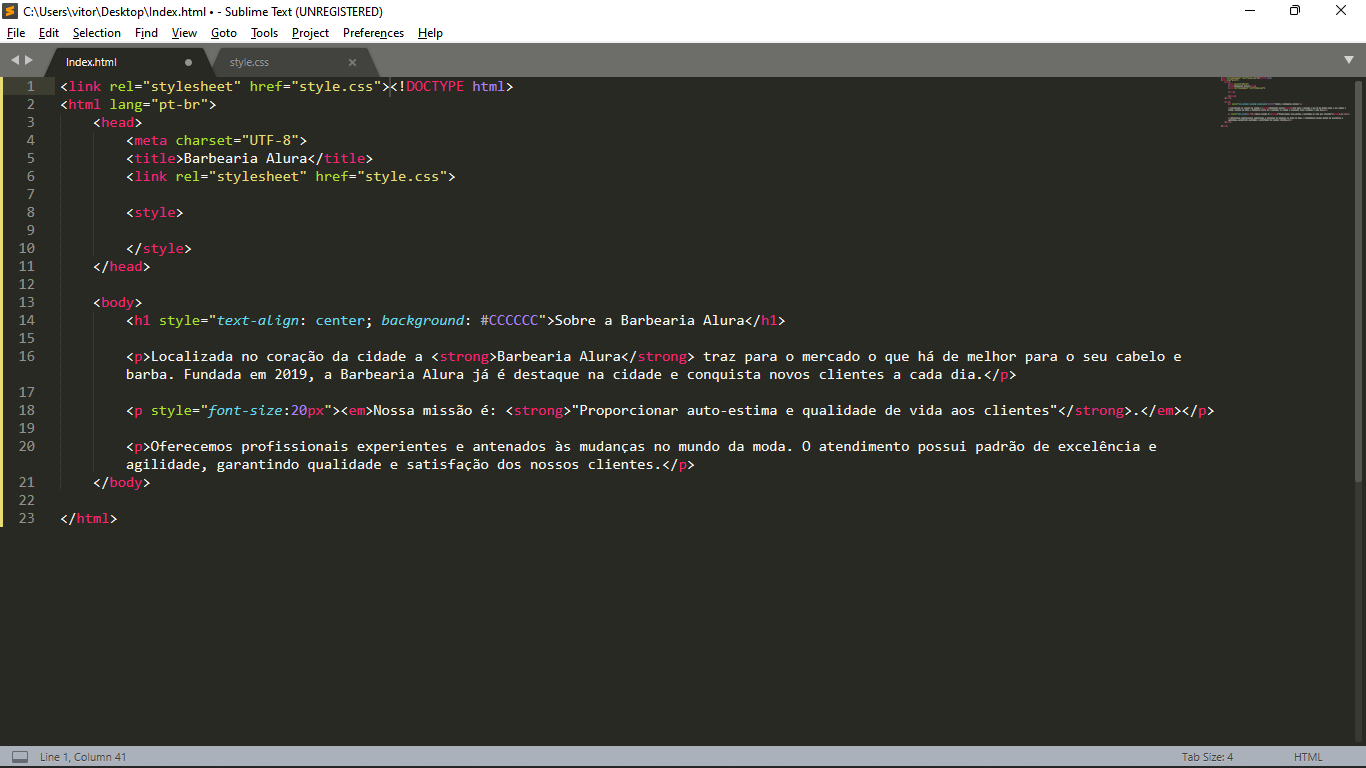
Task: Click the font-size property on line 18
Action: 245,410
